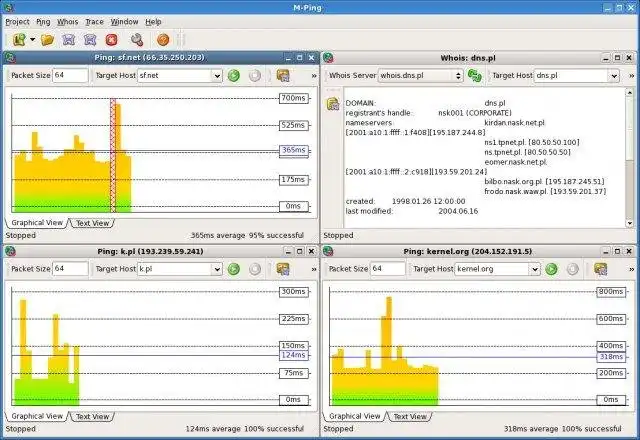640x440 pixels.
Task: Click the grey stop button in k.pl window
Action: pyautogui.click(x=255, y=269)
